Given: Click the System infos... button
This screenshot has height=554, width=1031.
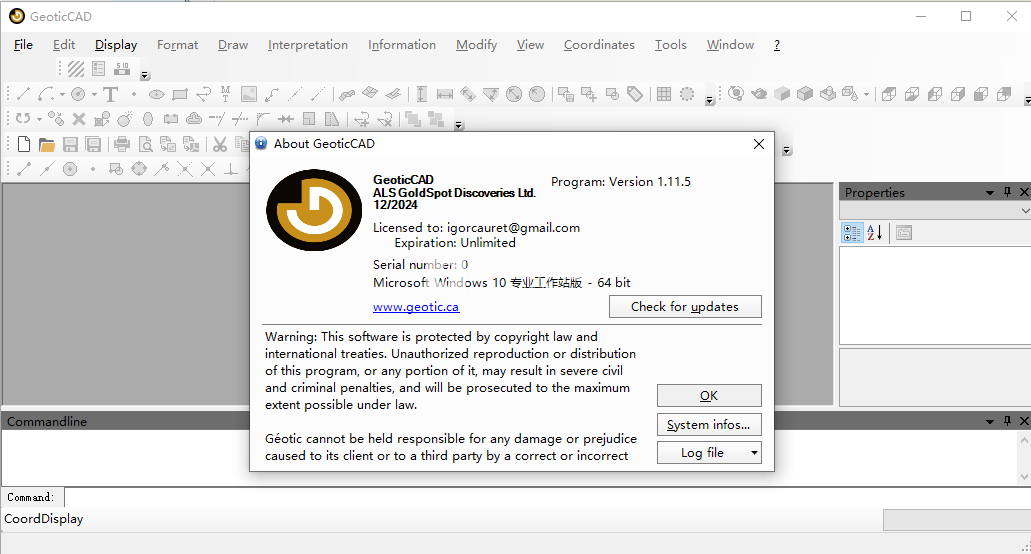Looking at the screenshot, I should coord(709,425).
